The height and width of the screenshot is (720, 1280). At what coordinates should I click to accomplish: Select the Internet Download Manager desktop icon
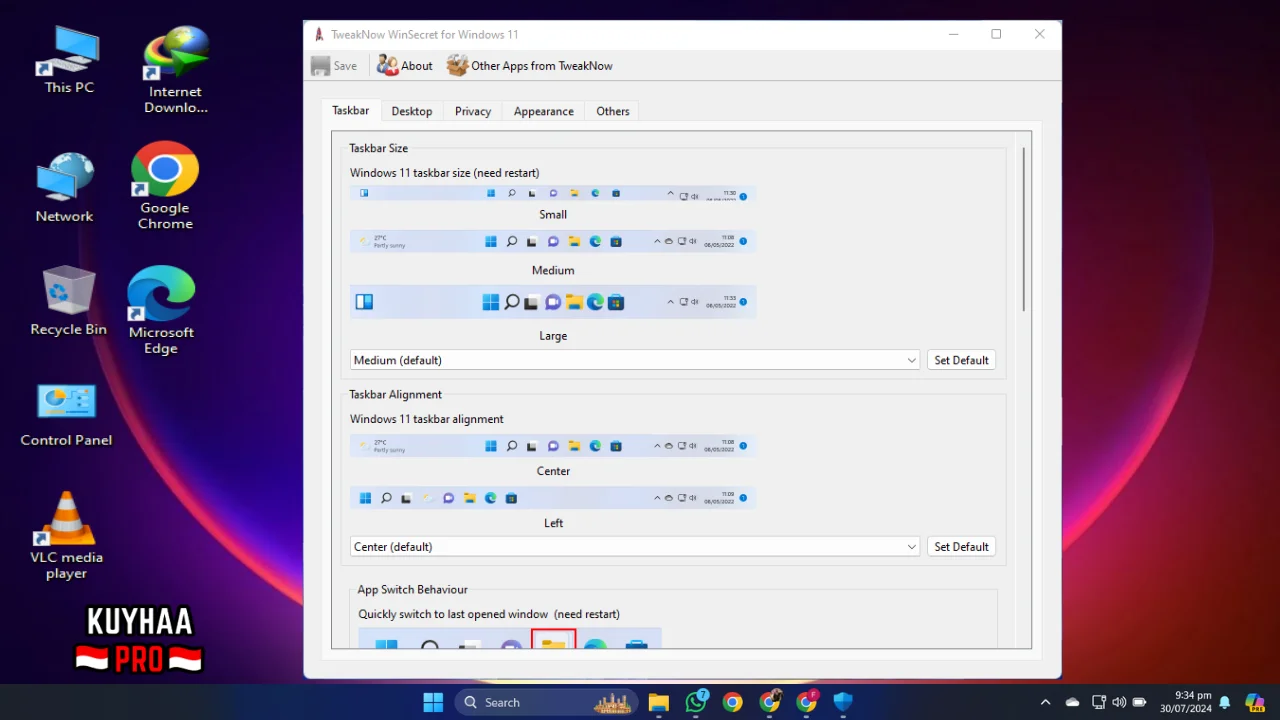click(x=176, y=69)
